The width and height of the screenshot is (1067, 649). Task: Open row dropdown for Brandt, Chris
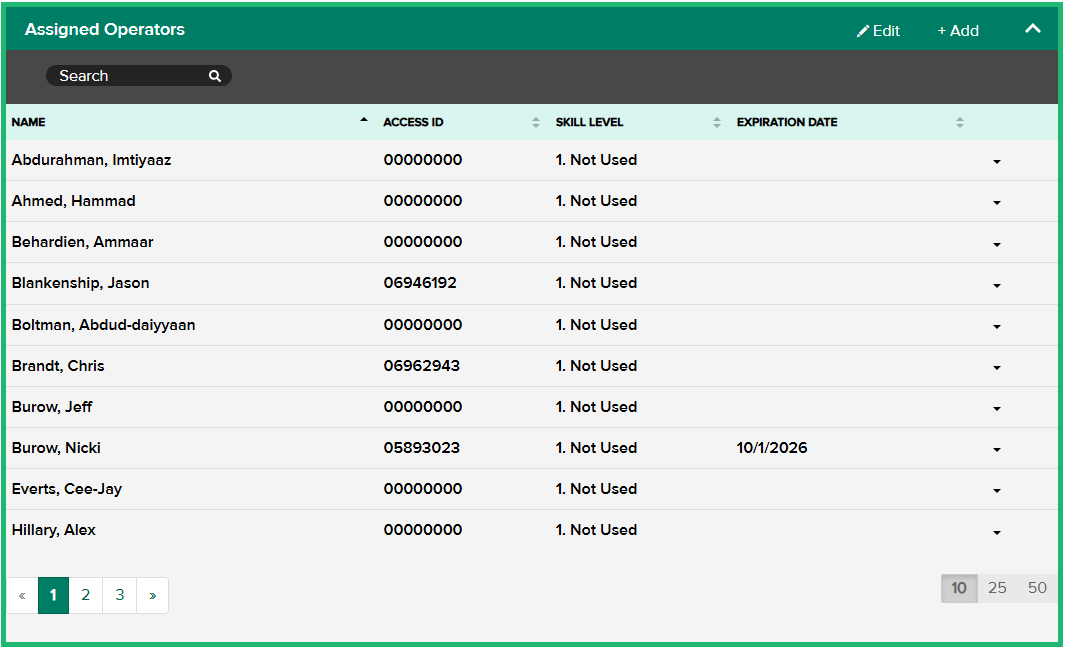coord(996,367)
